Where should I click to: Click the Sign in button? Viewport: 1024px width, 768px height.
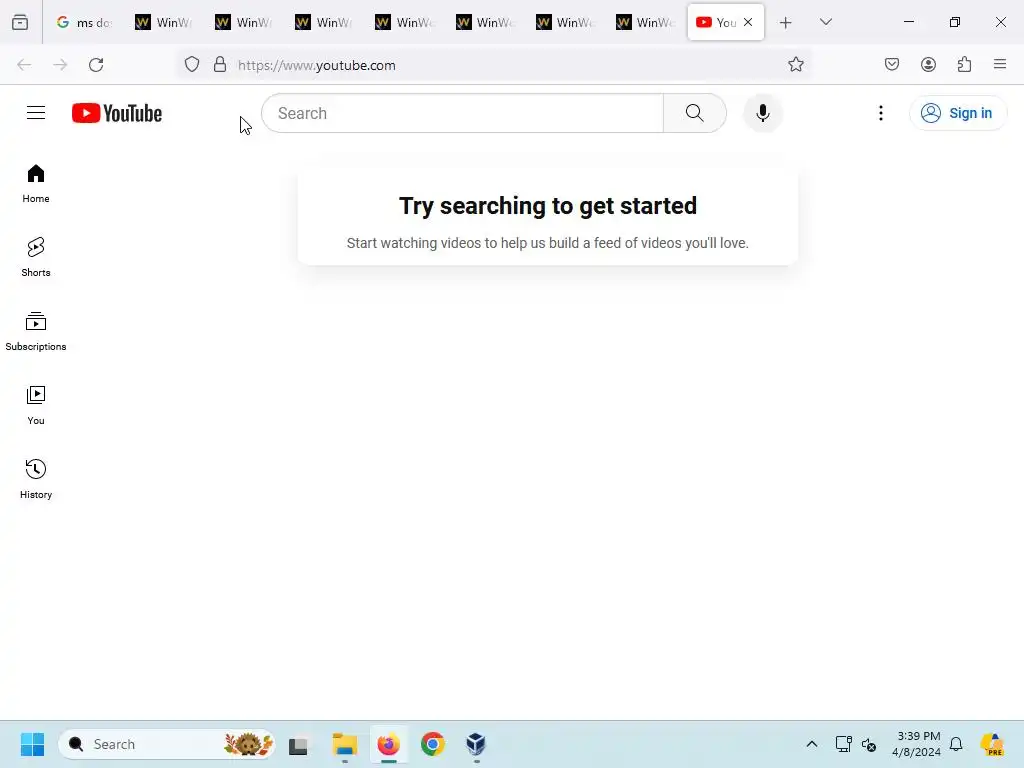tap(957, 113)
